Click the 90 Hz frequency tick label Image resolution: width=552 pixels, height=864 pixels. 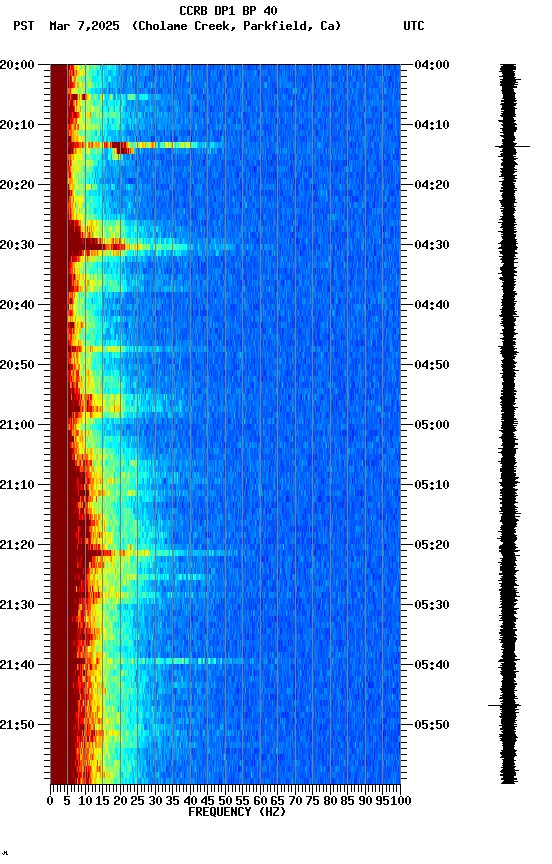[x=365, y=801]
